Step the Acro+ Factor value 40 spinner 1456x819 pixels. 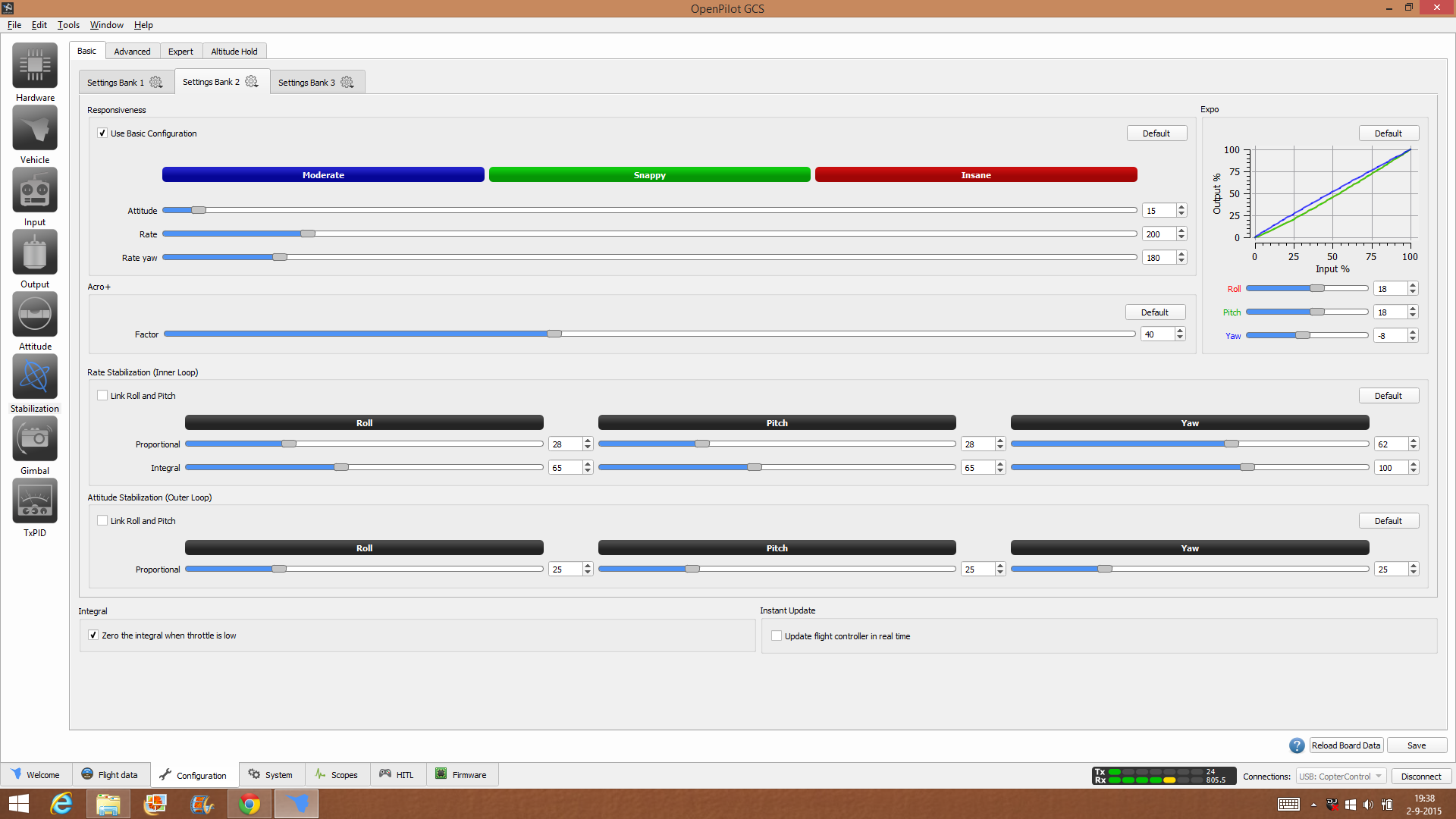[1180, 334]
